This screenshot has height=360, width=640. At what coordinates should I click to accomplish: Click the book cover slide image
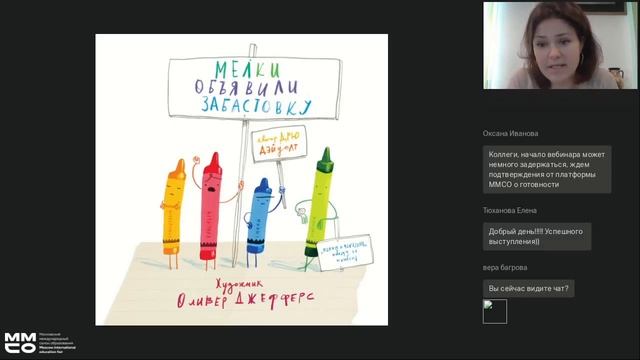242,180
